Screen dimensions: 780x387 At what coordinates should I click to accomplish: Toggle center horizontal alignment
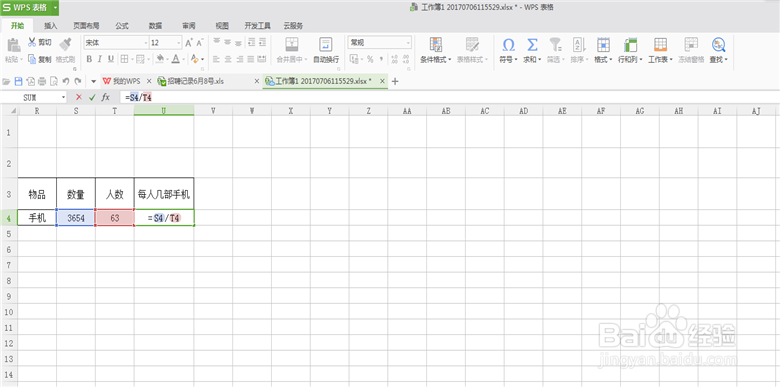click(227, 59)
